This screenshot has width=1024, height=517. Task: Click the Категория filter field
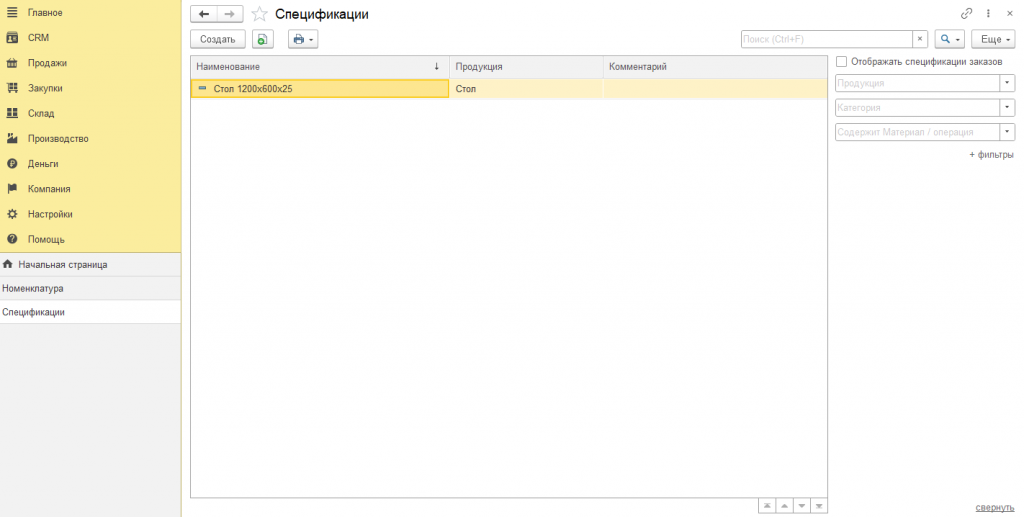918,107
